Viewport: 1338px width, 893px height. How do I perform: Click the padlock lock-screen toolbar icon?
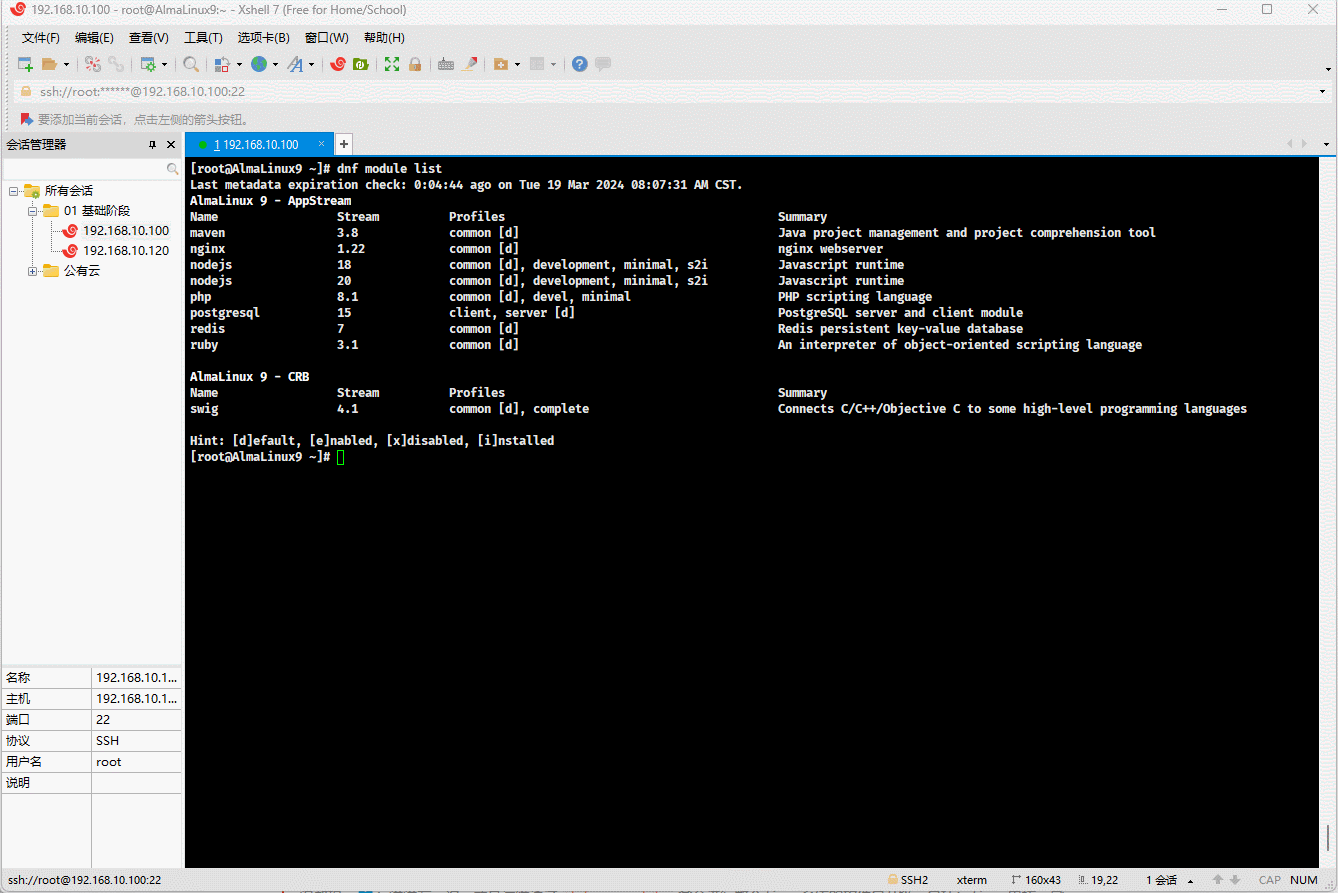pos(415,64)
